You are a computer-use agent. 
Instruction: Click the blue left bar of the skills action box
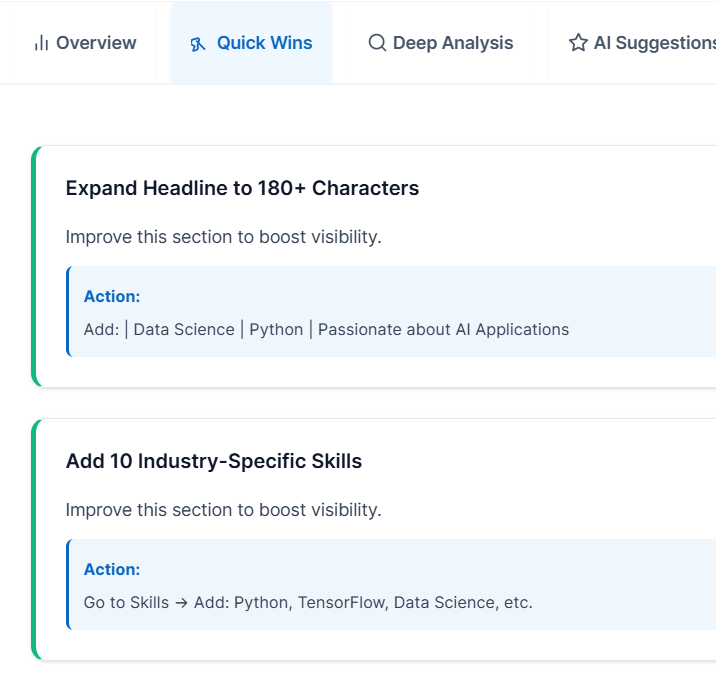coord(68,584)
